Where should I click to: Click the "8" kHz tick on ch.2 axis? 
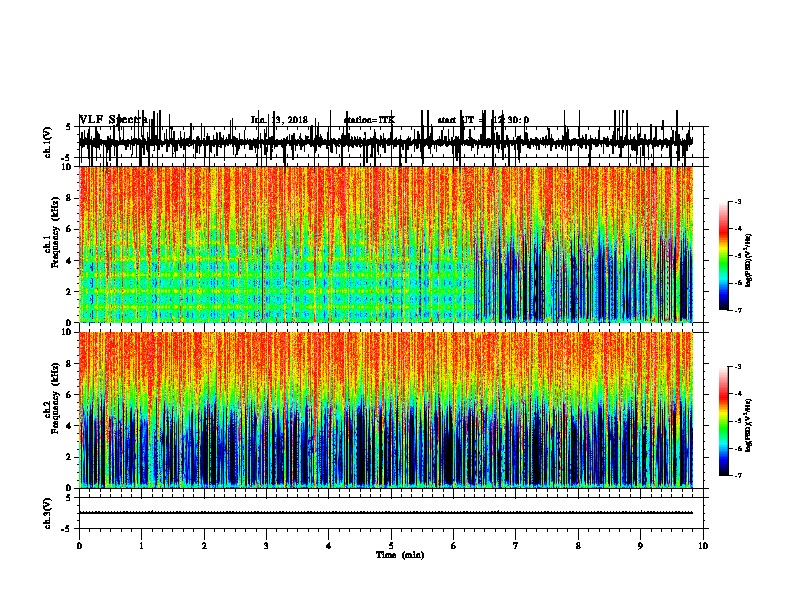(69, 364)
